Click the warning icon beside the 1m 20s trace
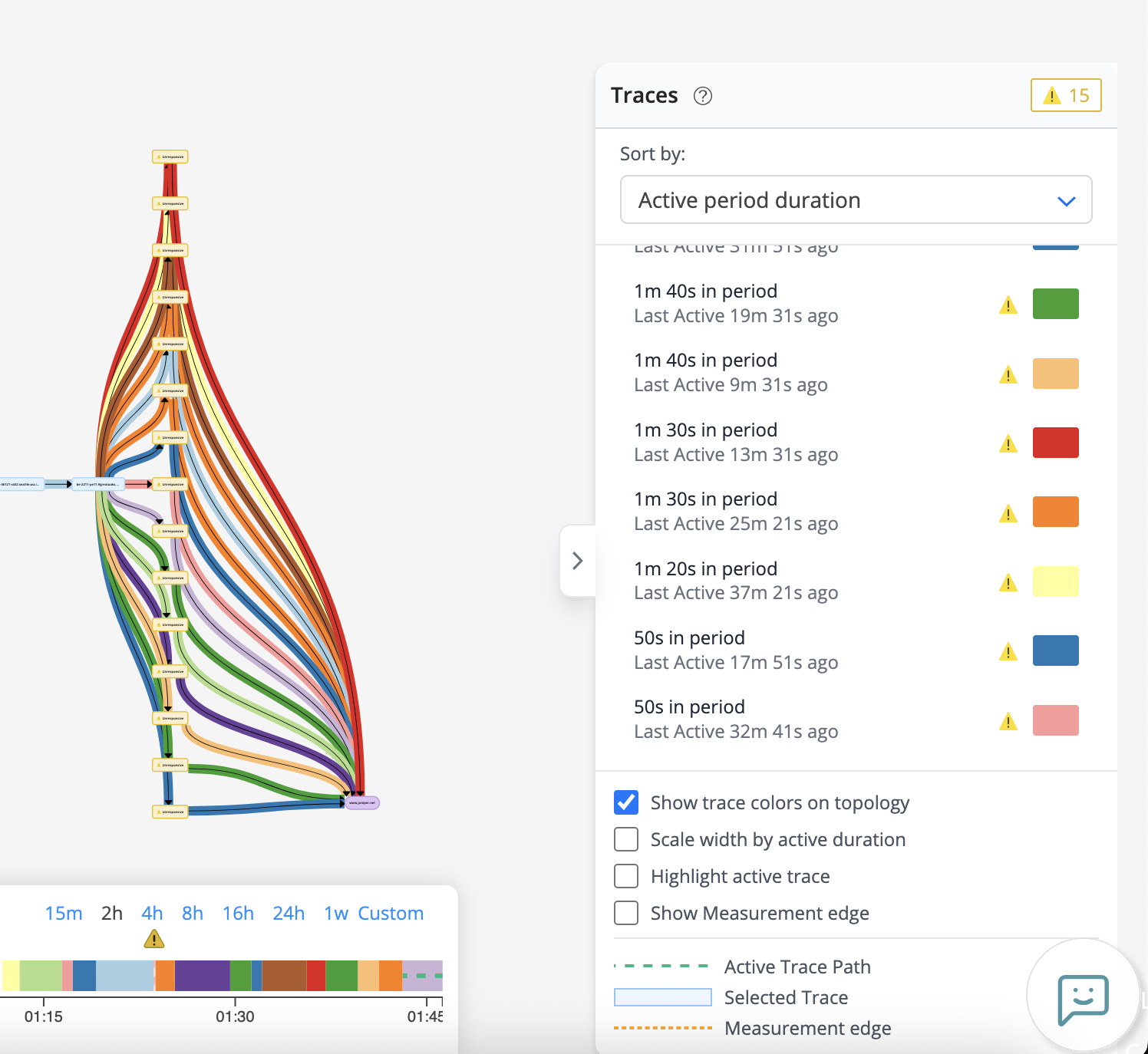The width and height of the screenshot is (1148, 1054). [x=1008, y=581]
